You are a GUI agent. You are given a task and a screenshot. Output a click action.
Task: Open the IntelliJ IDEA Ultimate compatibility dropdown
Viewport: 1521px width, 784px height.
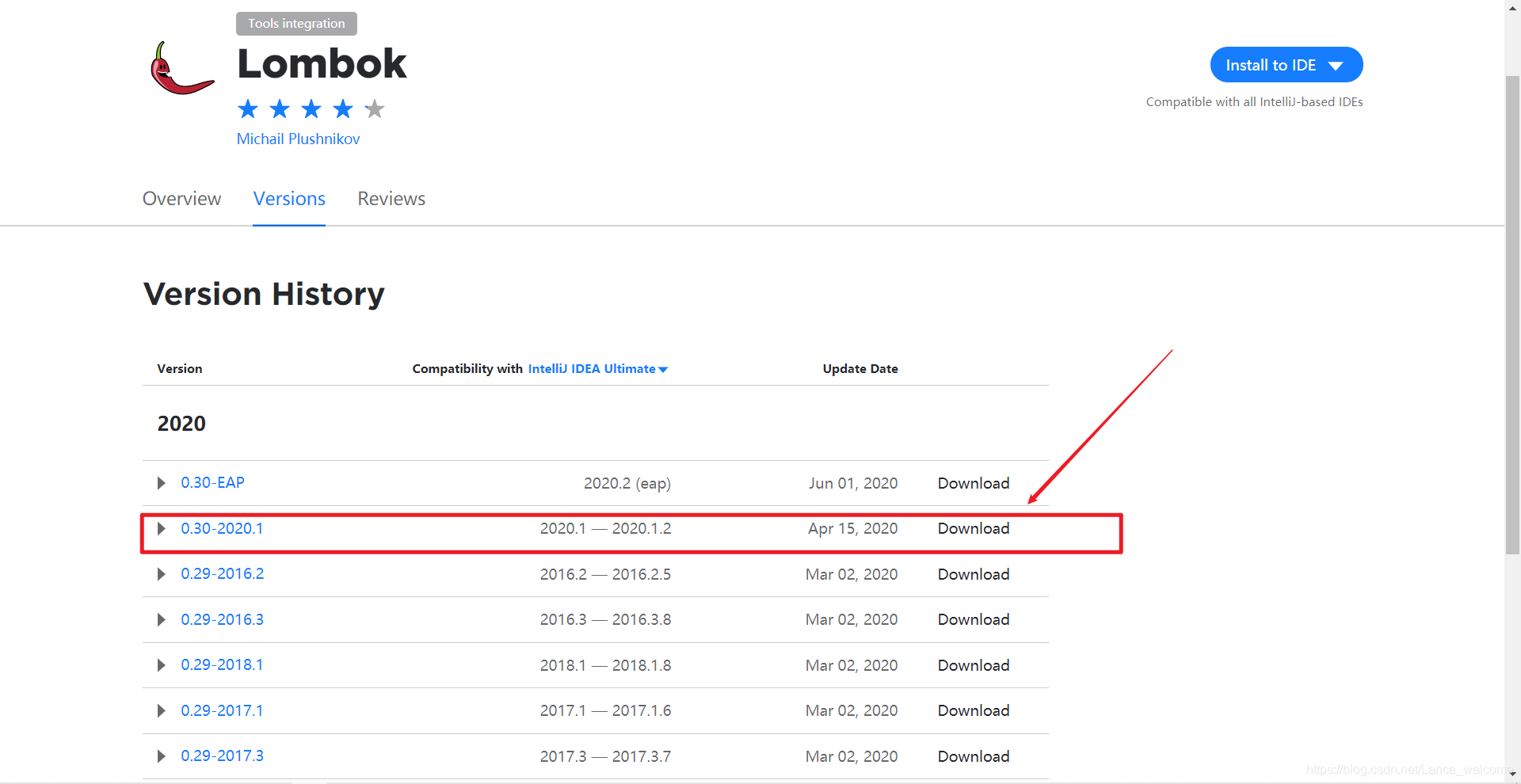point(598,369)
